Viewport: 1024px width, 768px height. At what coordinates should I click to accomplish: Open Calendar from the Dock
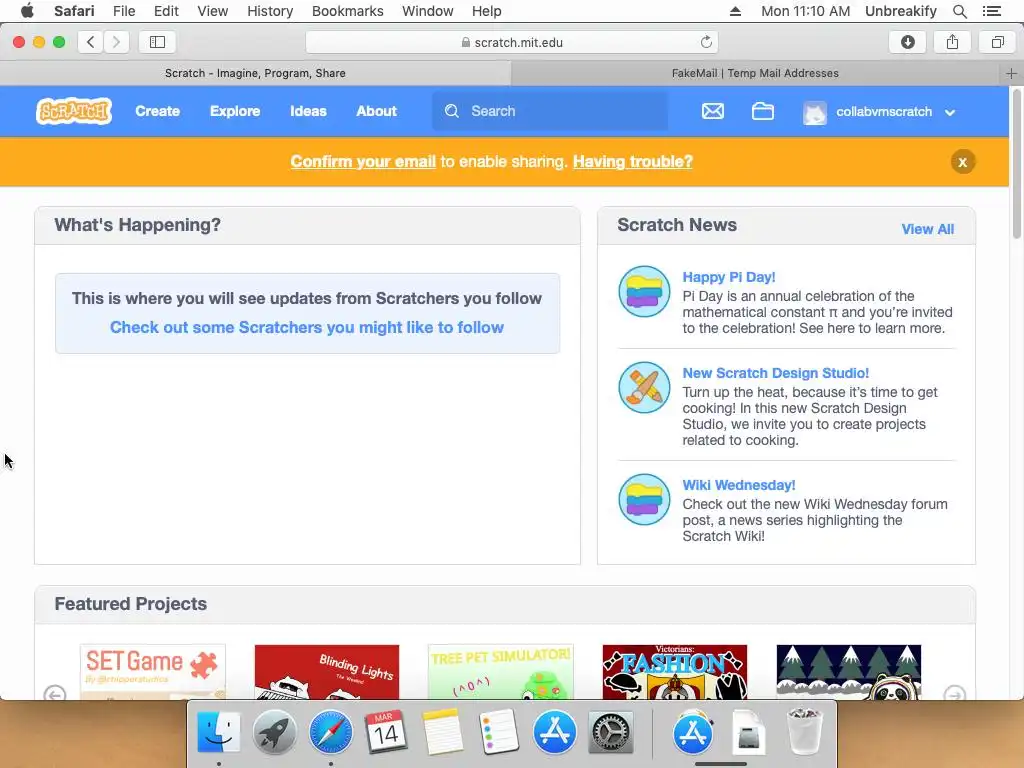(386, 731)
